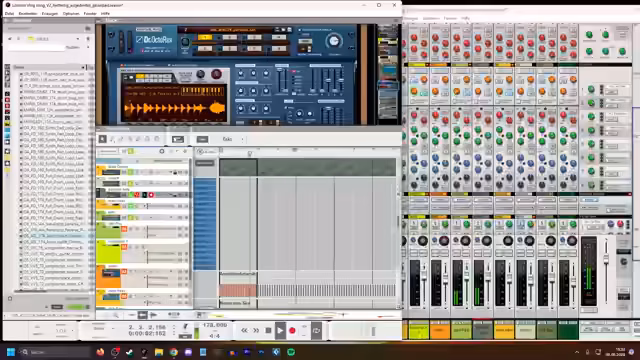The image size is (640, 360).
Task: Open Firefox from the Windows taskbar
Action: coord(100,352)
